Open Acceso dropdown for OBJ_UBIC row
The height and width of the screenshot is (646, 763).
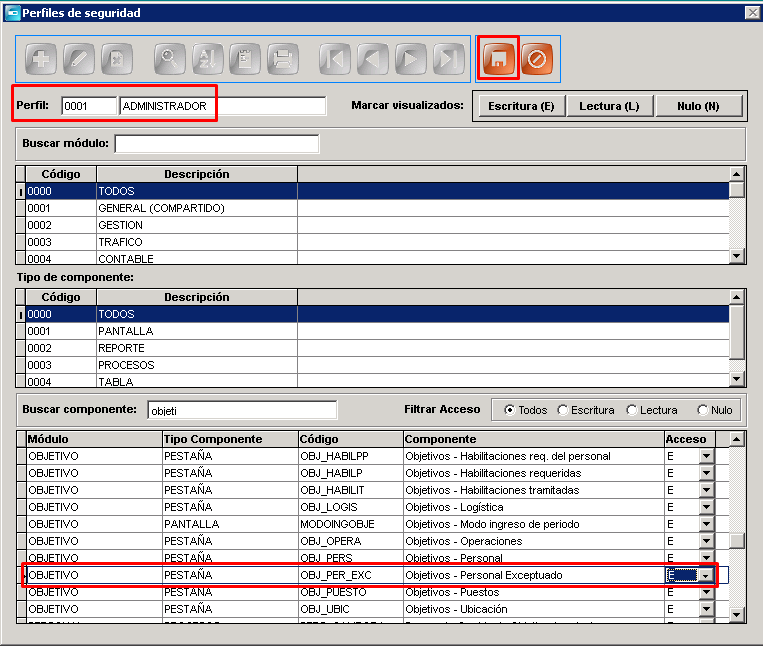click(x=706, y=610)
